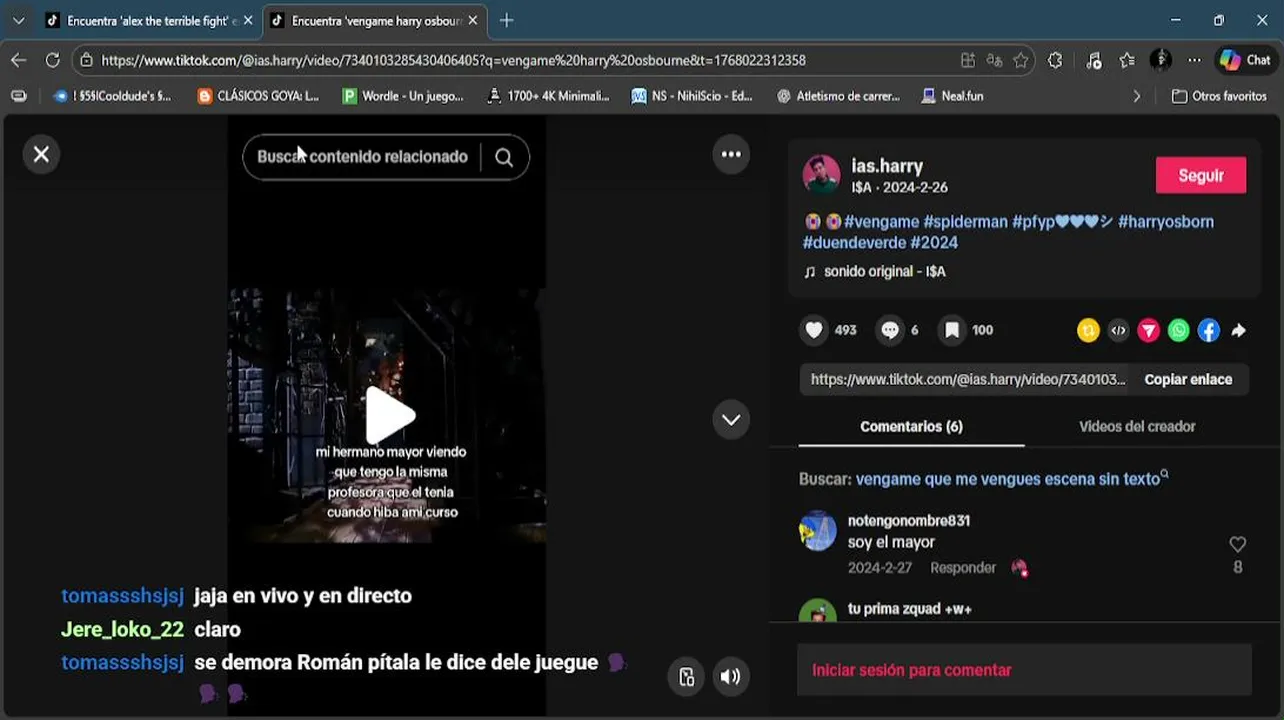
Task: Open the #vengame hashtag
Action: (881, 222)
